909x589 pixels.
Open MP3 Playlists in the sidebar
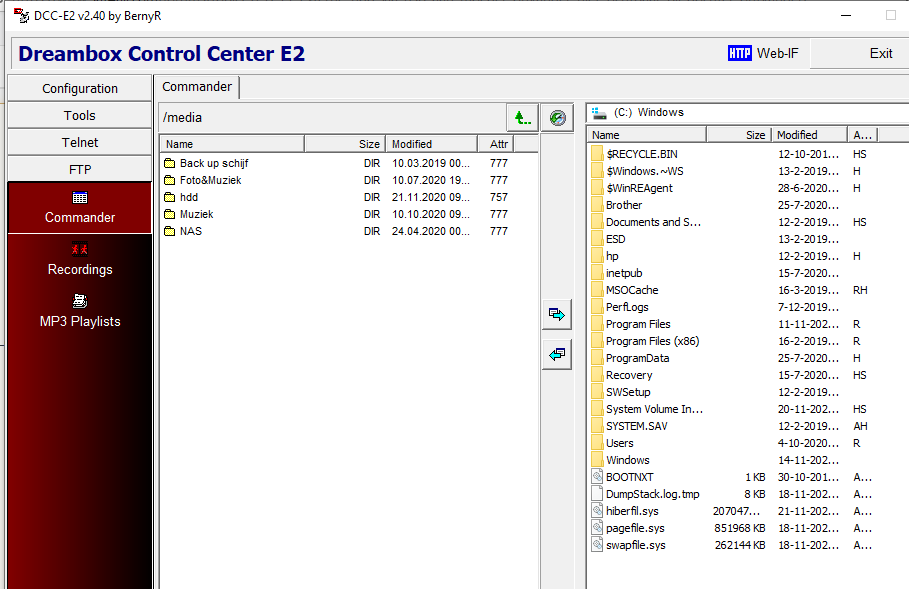coord(80,312)
